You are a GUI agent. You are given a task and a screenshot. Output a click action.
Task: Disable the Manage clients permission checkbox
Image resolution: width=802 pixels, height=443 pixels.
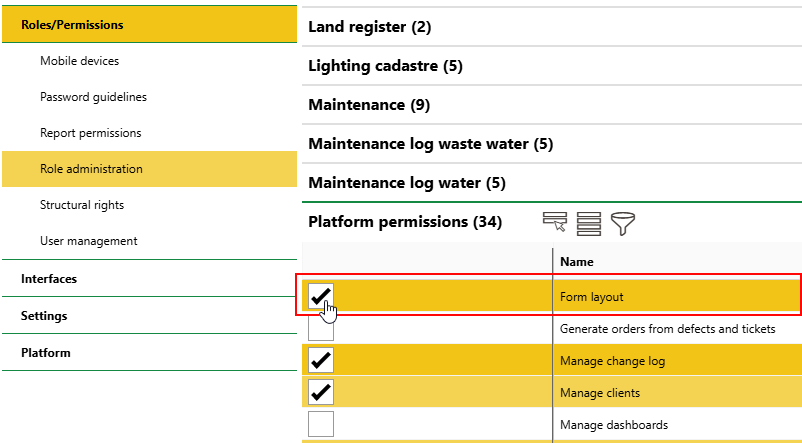321,392
